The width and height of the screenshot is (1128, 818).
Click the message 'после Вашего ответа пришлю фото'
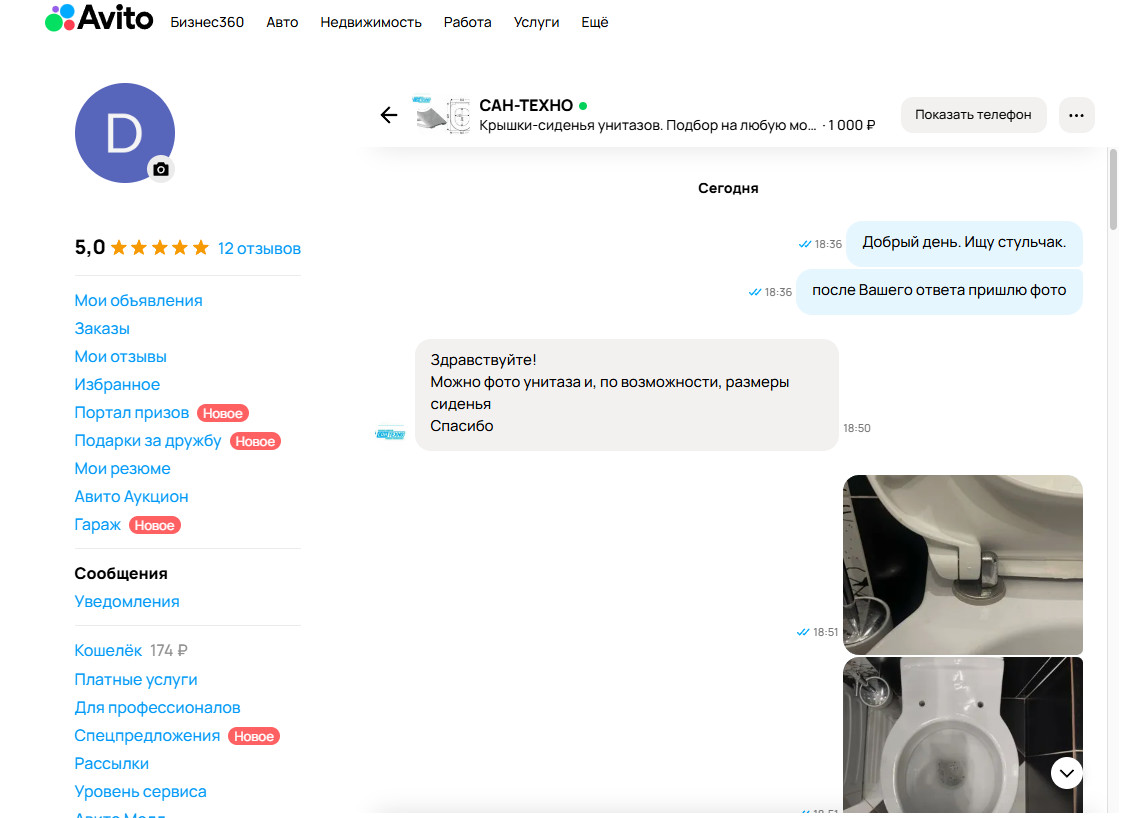(939, 291)
